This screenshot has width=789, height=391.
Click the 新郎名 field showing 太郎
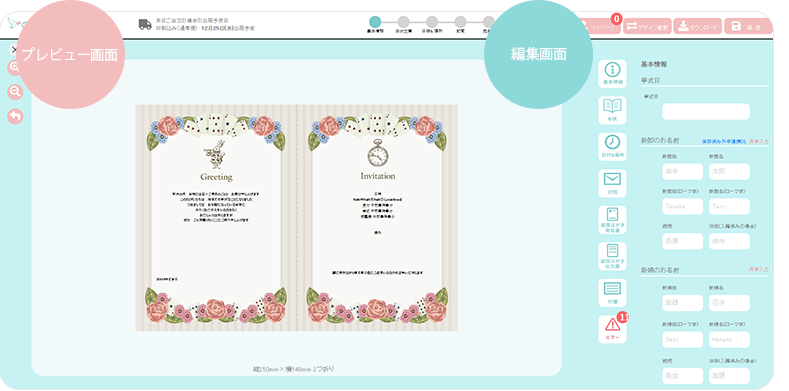pos(729,172)
